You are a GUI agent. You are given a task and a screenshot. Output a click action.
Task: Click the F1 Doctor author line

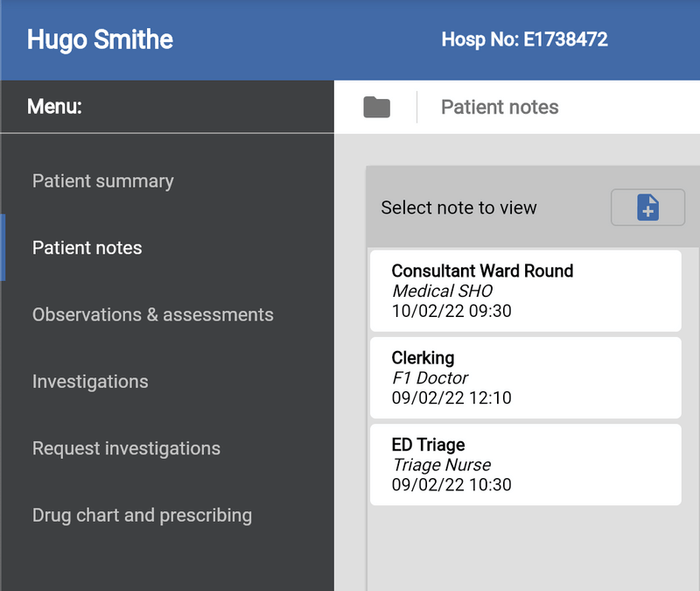point(430,378)
